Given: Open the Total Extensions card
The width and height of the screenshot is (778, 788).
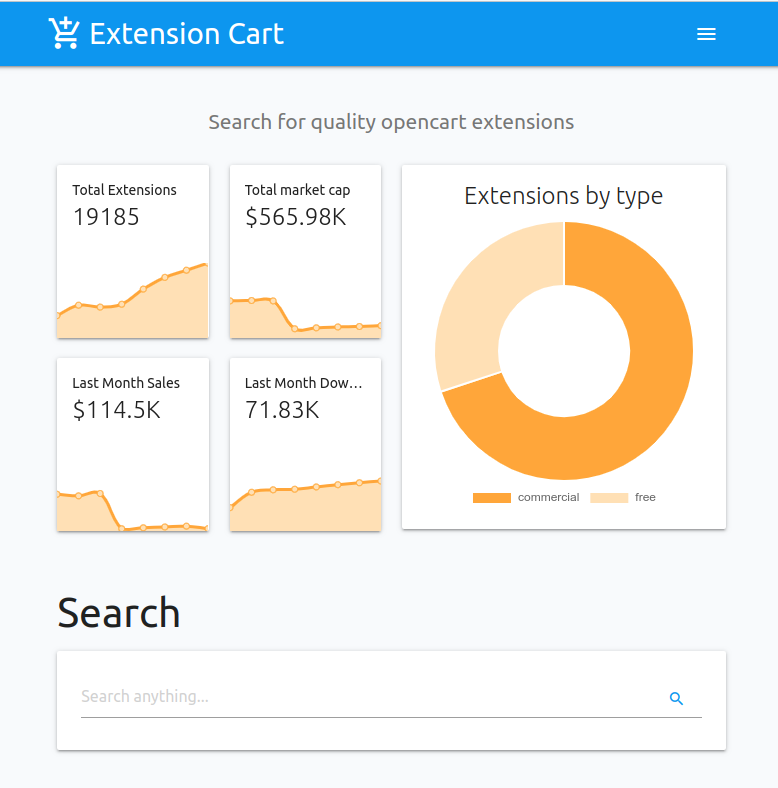Looking at the screenshot, I should pos(133,251).
